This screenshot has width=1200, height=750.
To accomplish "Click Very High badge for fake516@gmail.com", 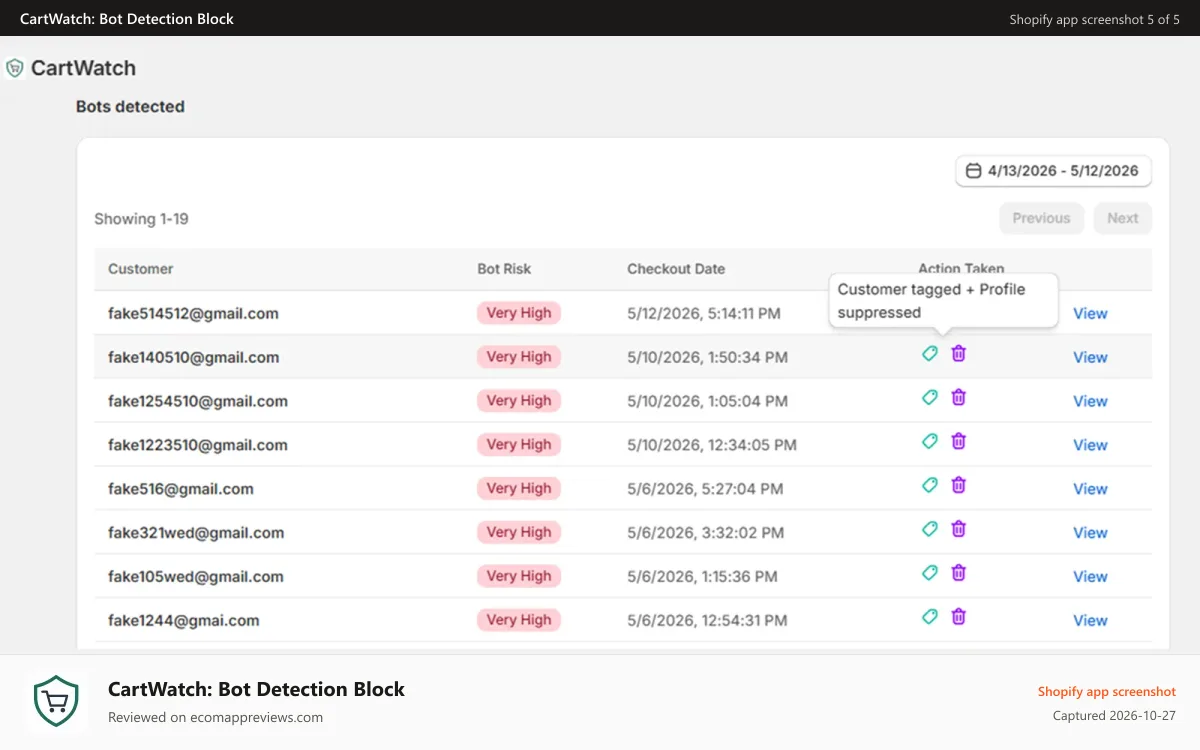I will 519,489.
